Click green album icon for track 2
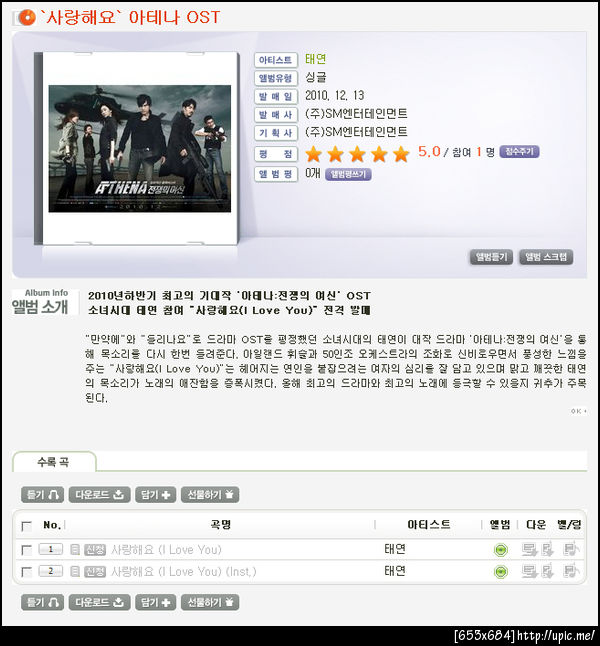 coord(501,571)
